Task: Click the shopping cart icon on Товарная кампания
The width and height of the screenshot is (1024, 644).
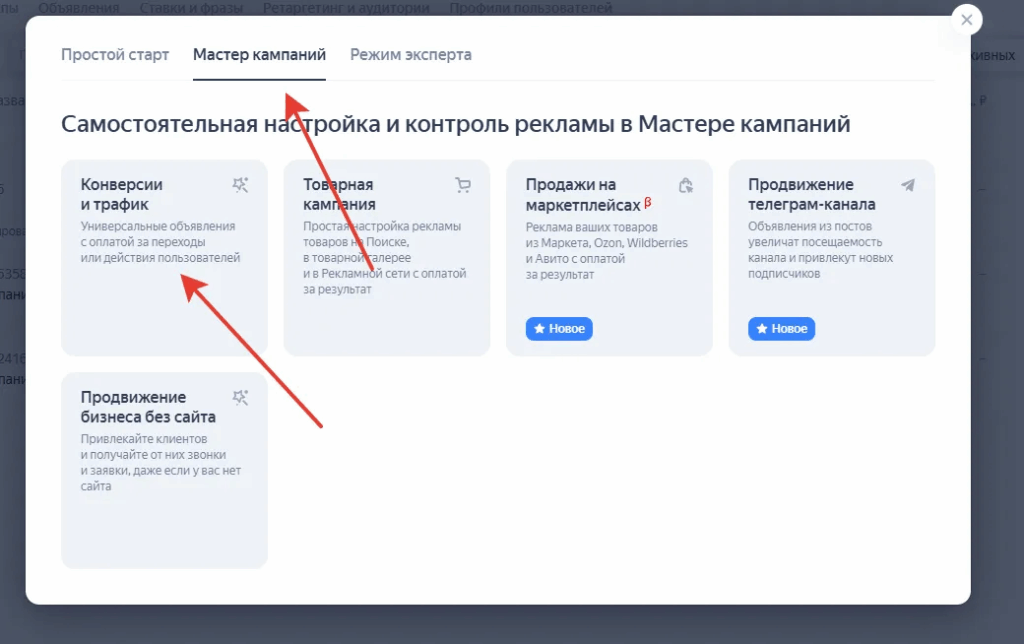Action: point(462,185)
